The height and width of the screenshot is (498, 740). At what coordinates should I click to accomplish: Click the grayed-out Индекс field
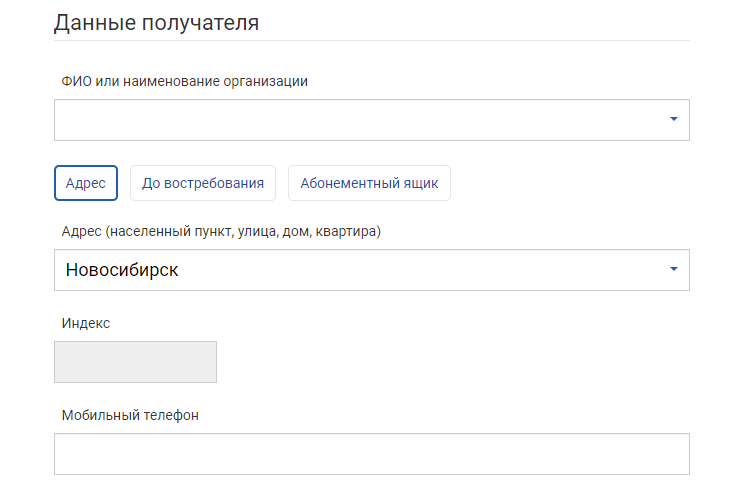point(135,362)
